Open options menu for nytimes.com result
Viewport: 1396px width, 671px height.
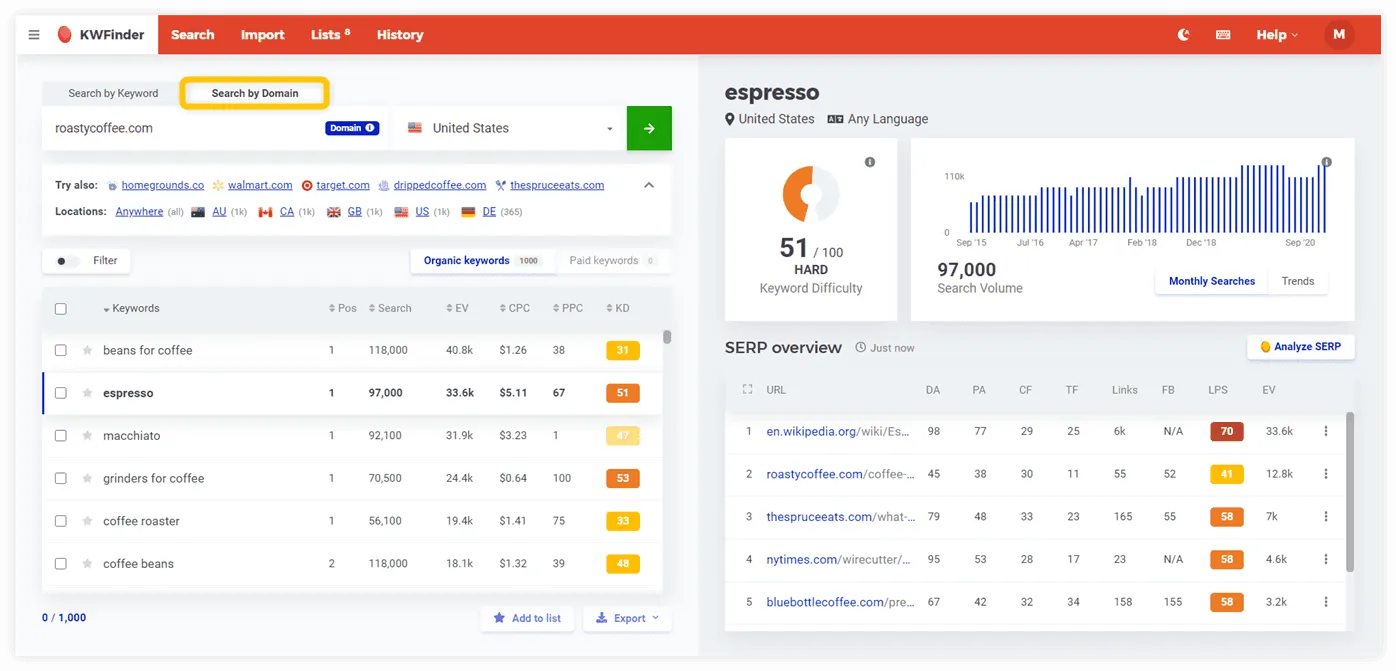tap(1326, 560)
